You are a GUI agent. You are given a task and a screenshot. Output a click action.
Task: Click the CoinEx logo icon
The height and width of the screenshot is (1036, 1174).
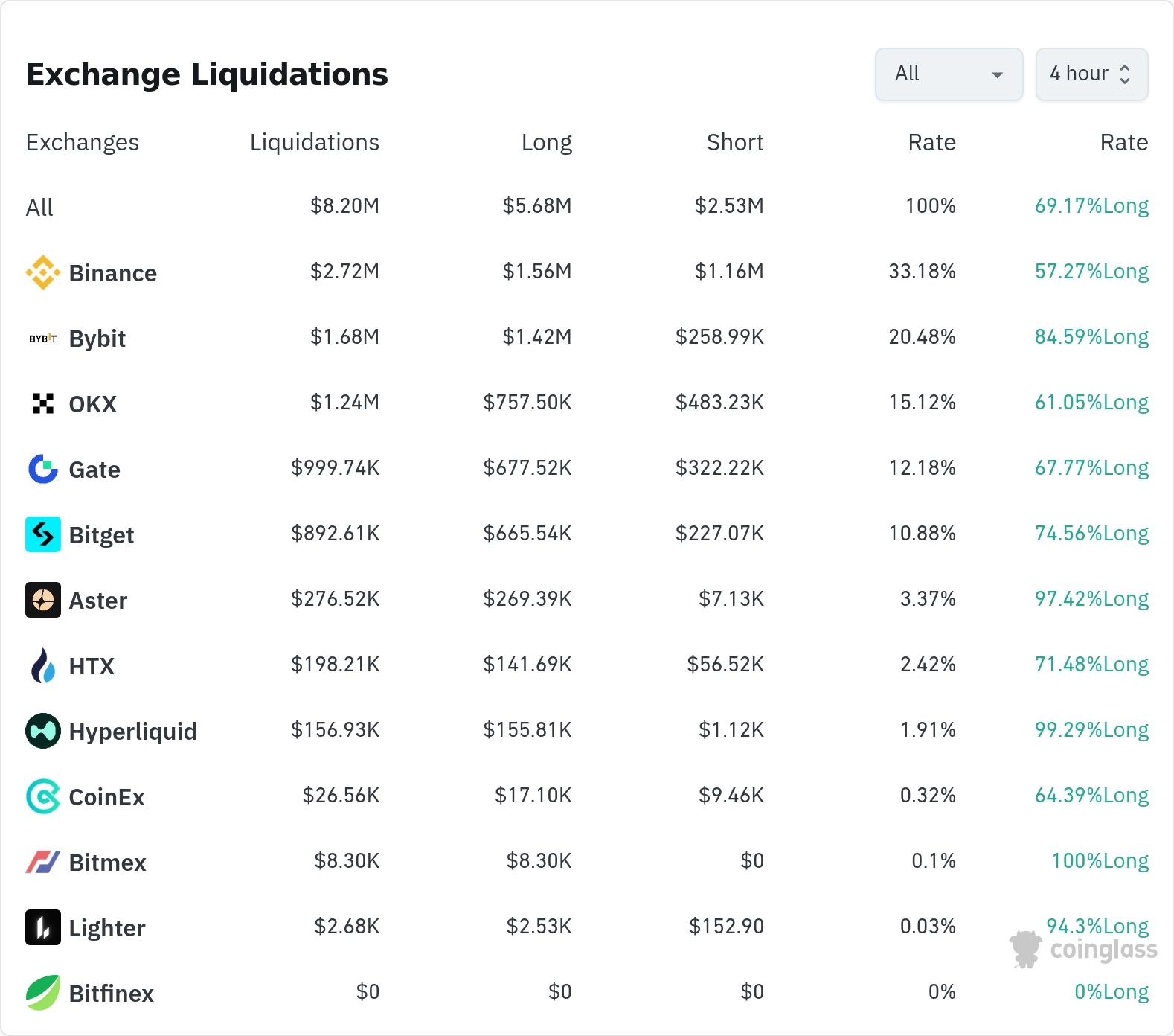43,796
